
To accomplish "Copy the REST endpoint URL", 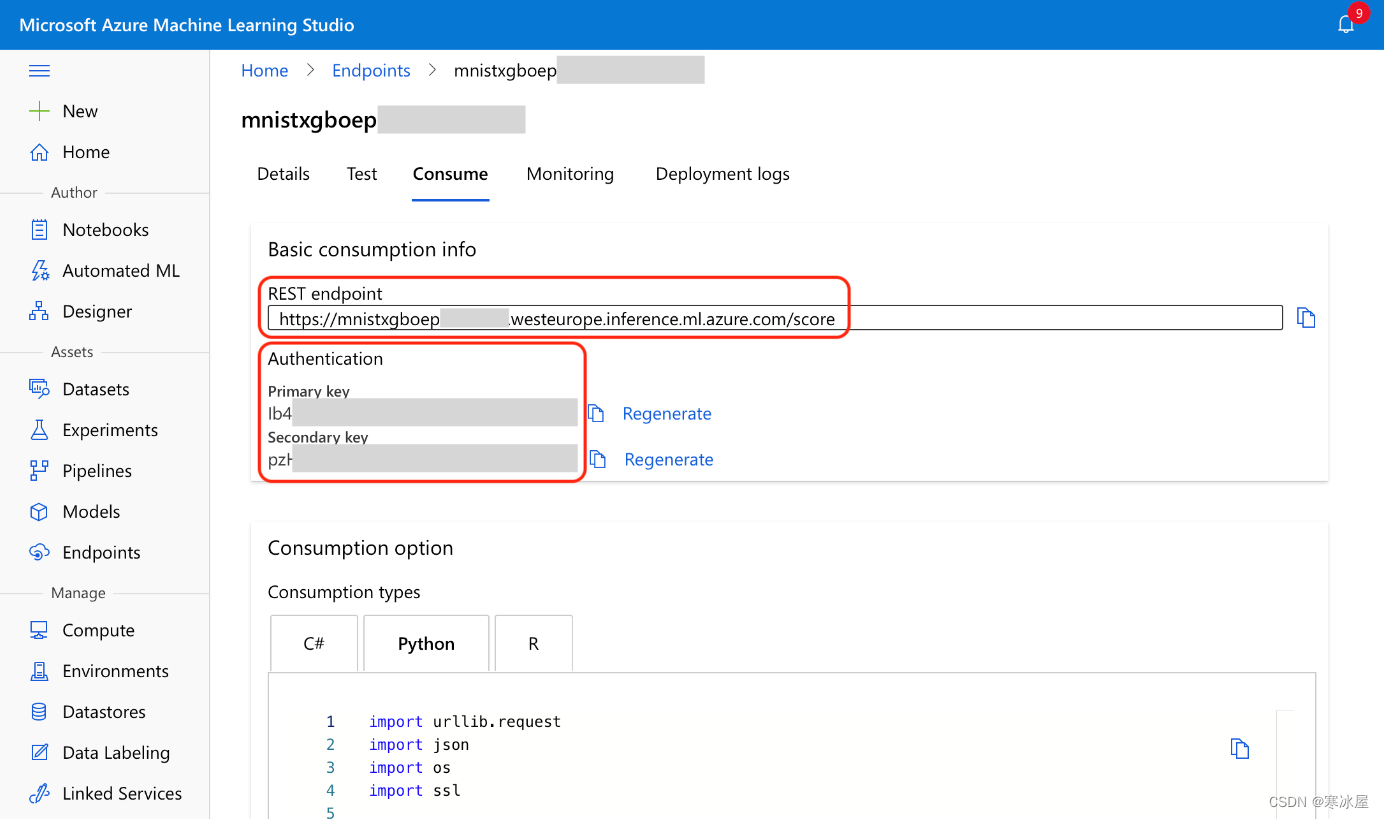I will (1306, 318).
